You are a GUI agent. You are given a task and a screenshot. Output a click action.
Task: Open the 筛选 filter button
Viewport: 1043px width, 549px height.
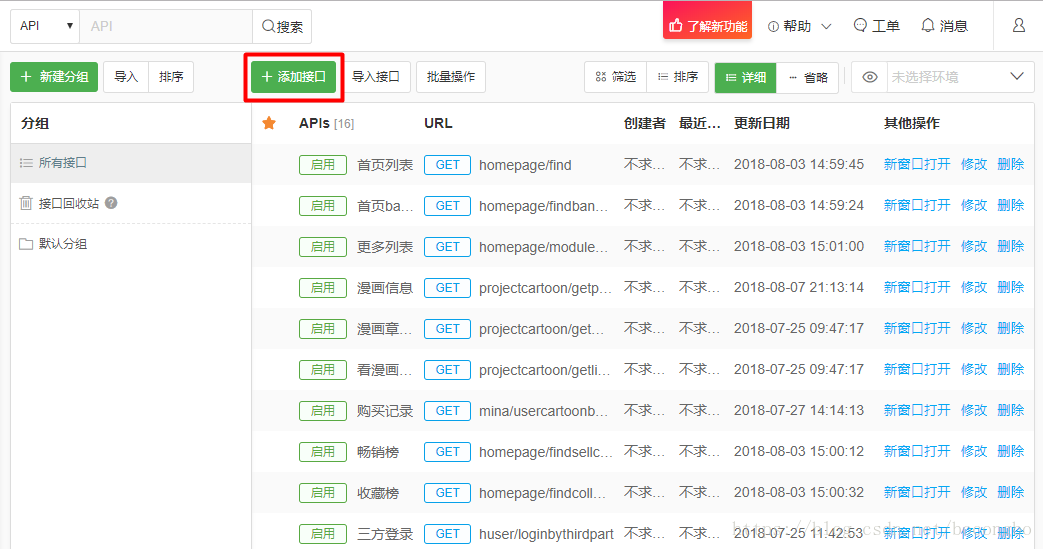click(615, 77)
